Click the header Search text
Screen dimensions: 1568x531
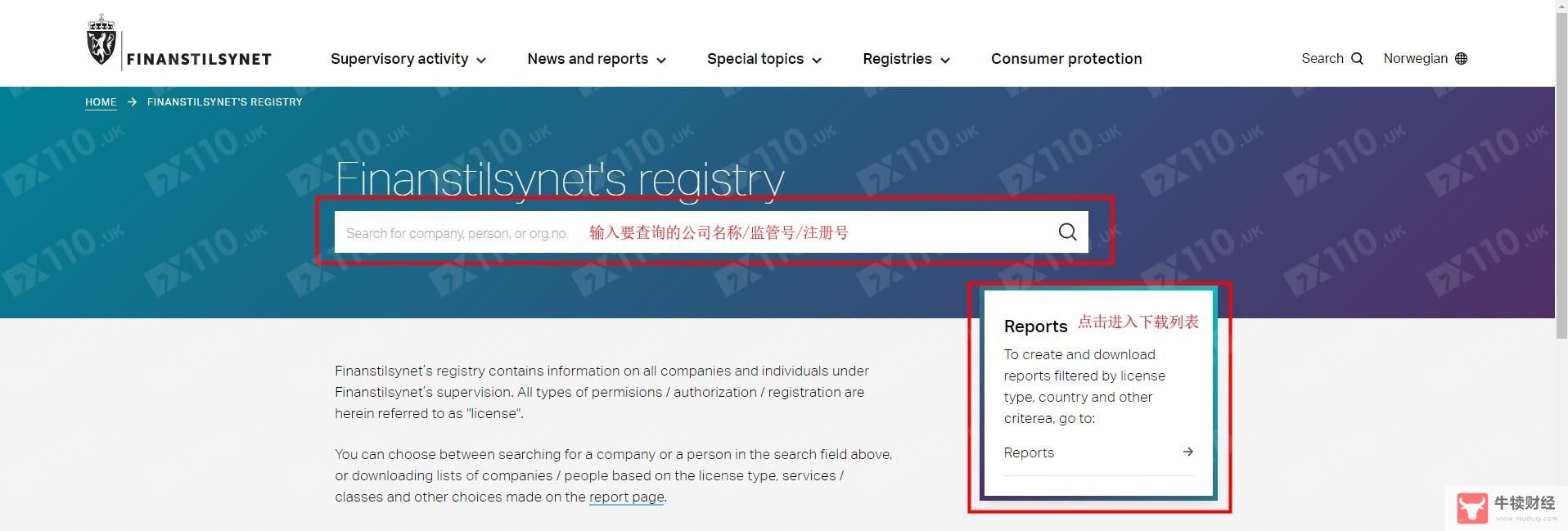(1322, 59)
